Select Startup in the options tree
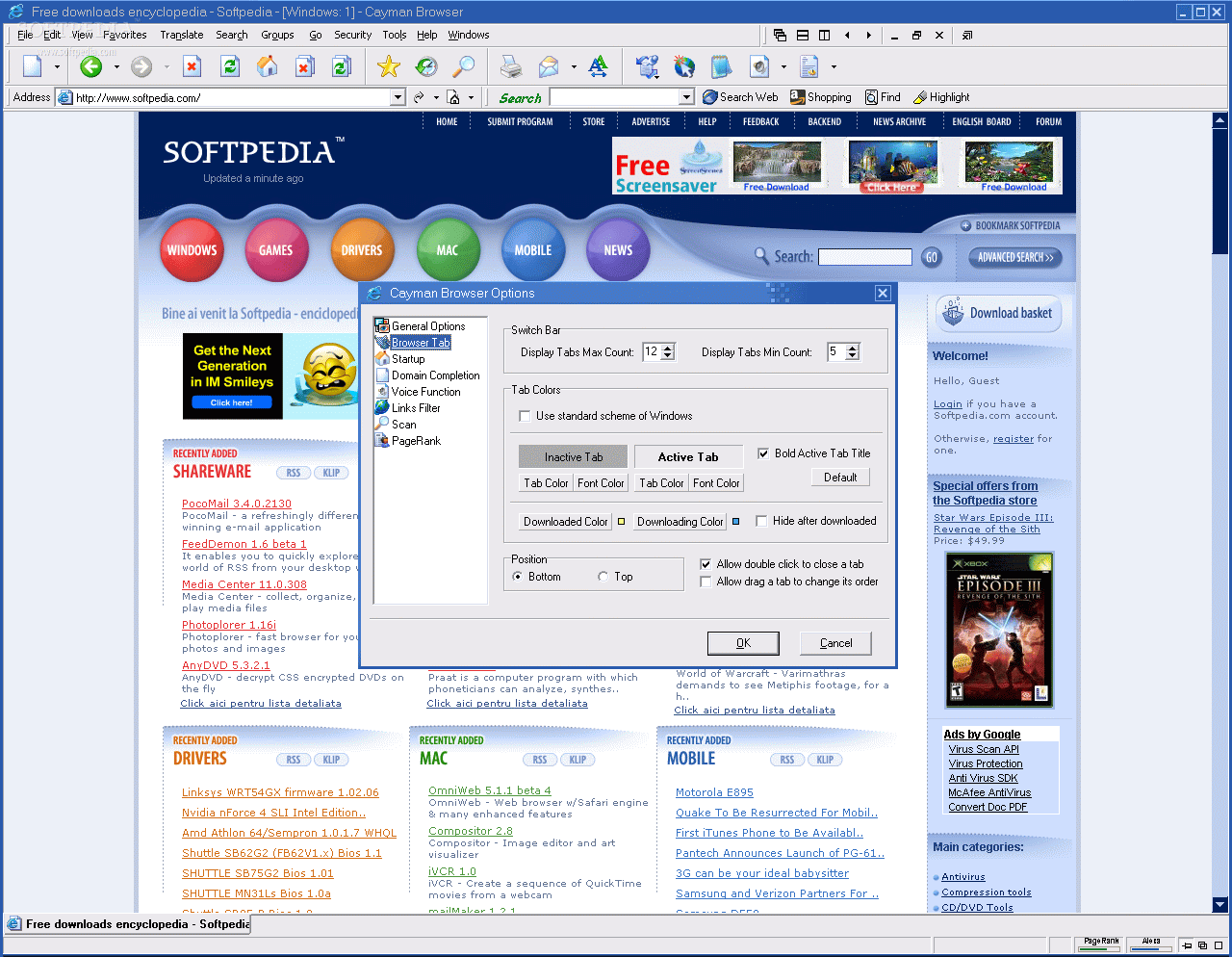The image size is (1232, 957). tap(408, 359)
